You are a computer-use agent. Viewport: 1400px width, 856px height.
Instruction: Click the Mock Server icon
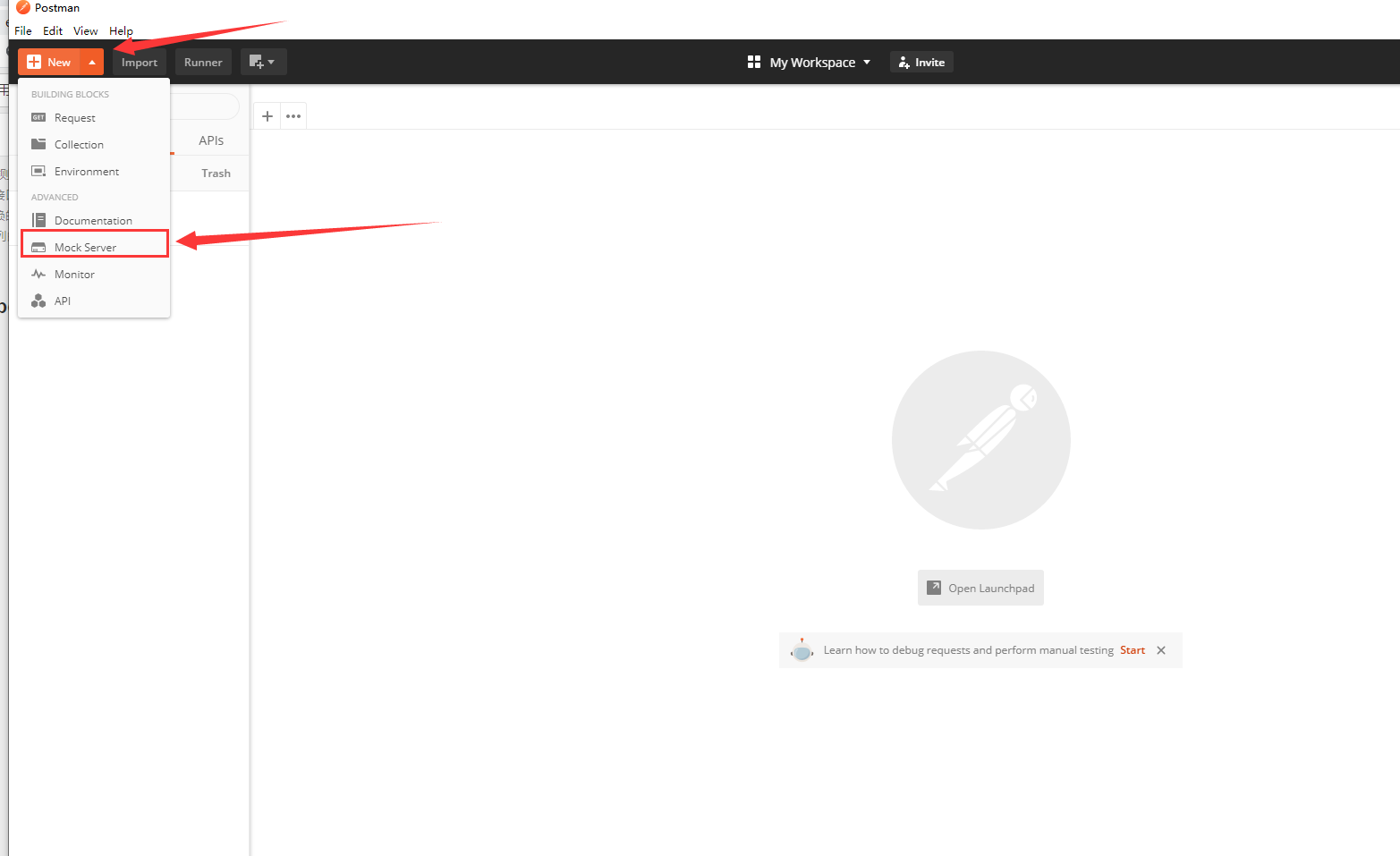coord(38,248)
